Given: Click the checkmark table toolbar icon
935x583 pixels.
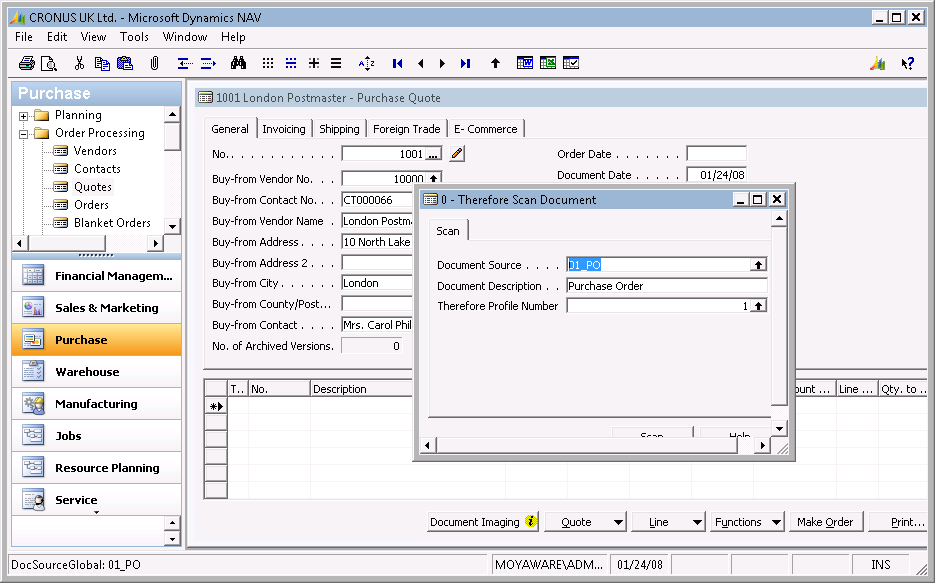Looking at the screenshot, I should tap(571, 63).
